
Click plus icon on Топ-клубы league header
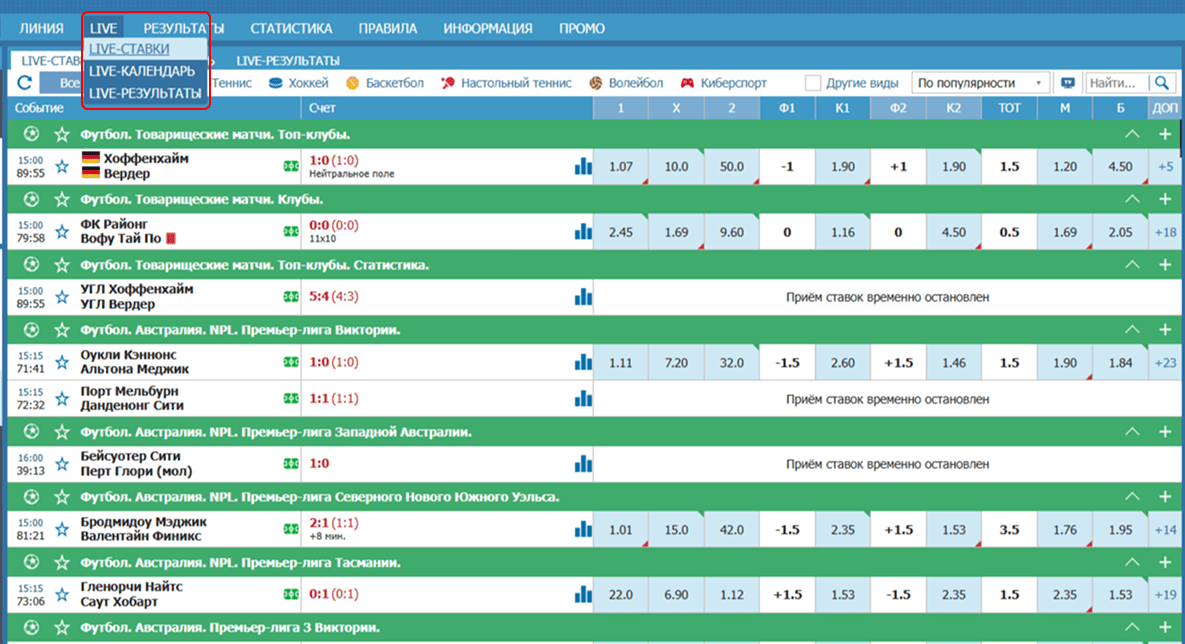point(1164,134)
